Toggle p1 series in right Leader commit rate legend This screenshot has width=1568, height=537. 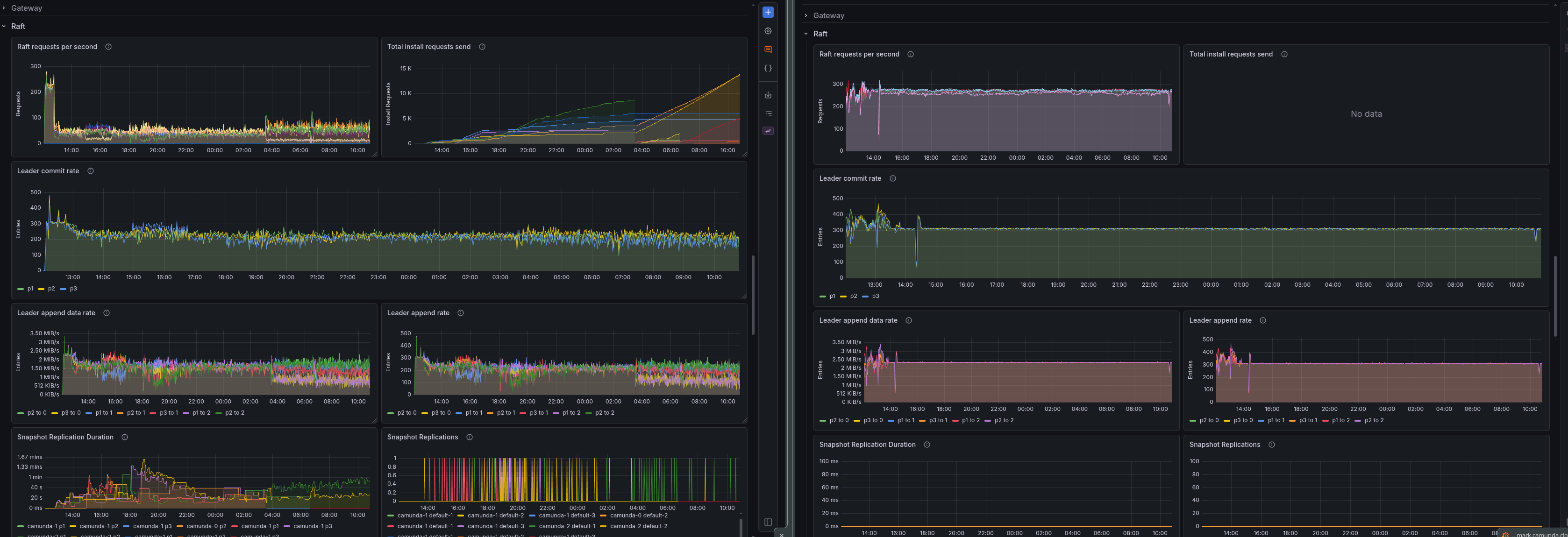point(833,296)
